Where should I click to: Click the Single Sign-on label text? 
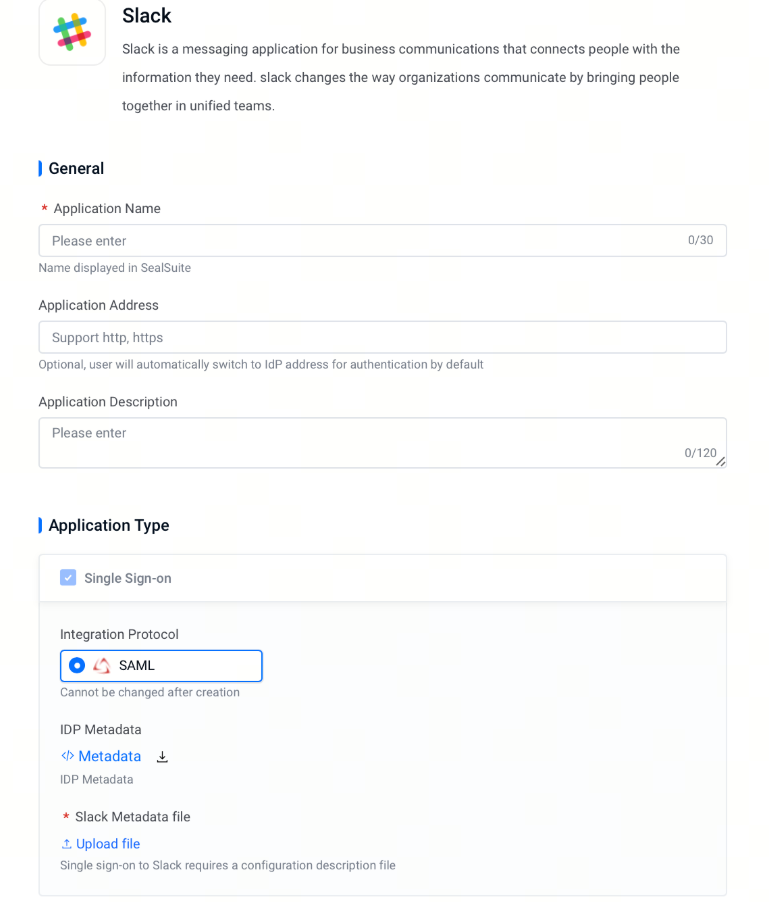coord(128,578)
